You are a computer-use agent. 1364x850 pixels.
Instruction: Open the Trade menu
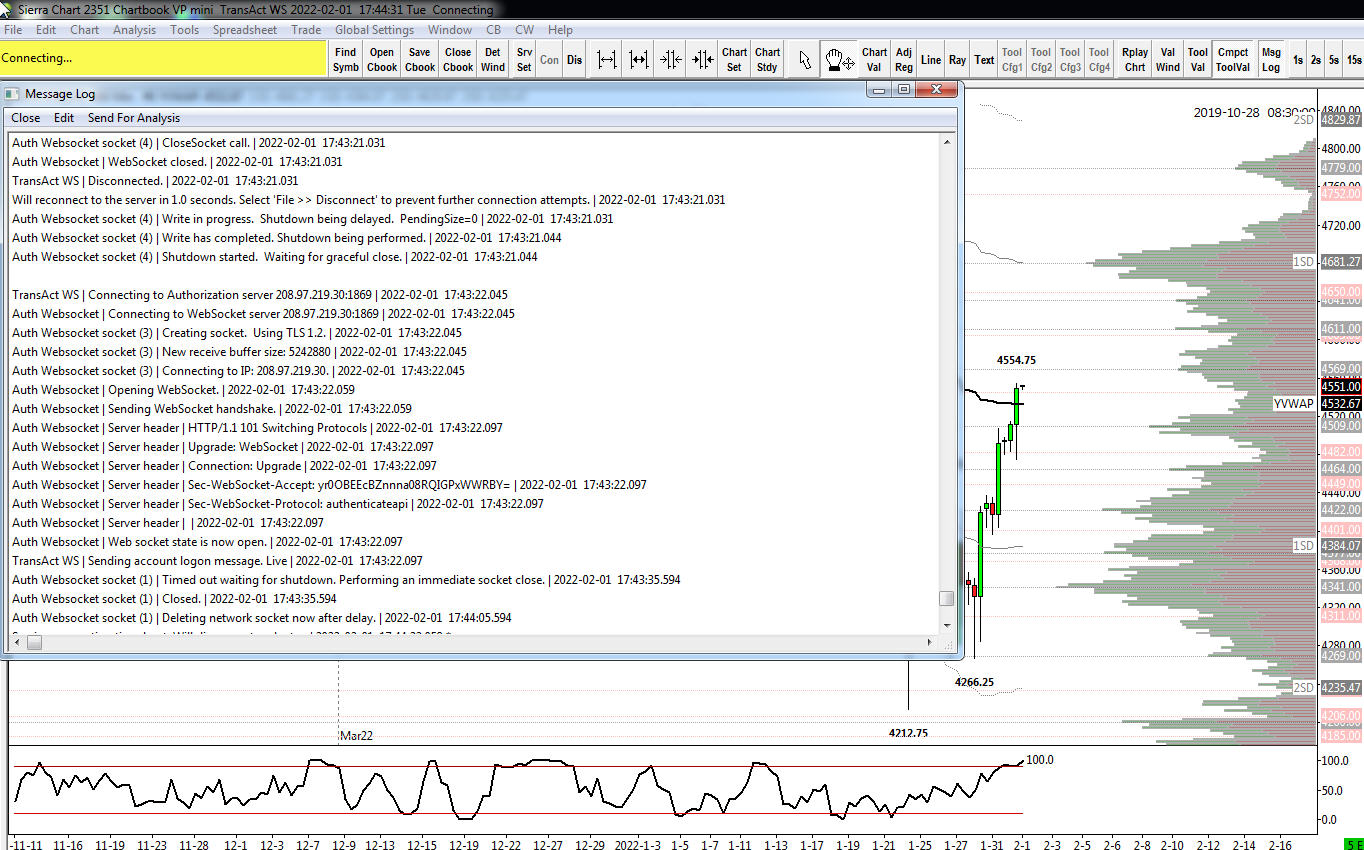(306, 30)
